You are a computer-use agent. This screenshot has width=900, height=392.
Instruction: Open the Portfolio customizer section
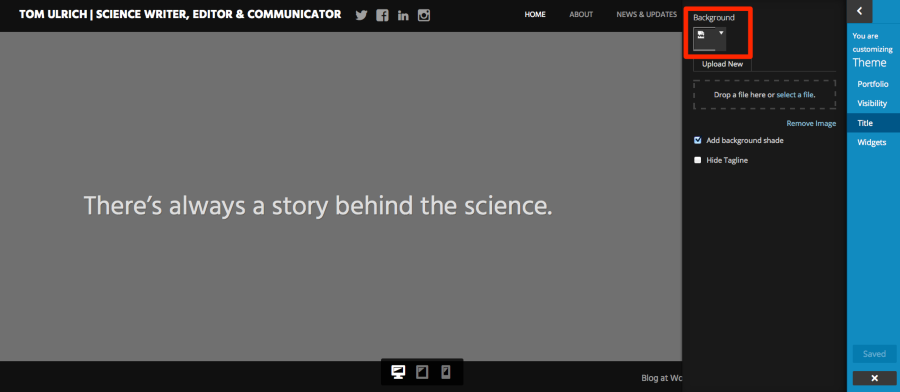point(873,84)
